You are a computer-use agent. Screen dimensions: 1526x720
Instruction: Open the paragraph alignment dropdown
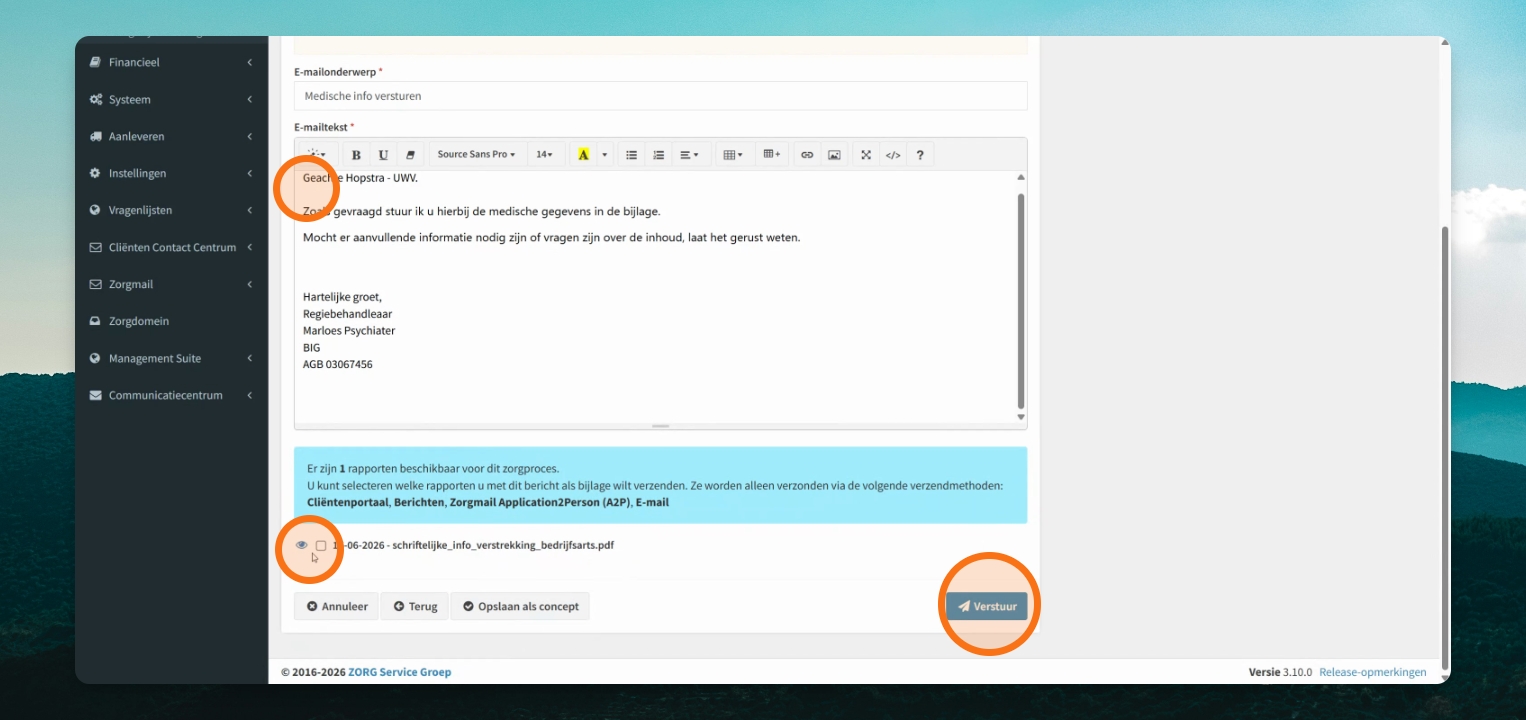coord(688,155)
